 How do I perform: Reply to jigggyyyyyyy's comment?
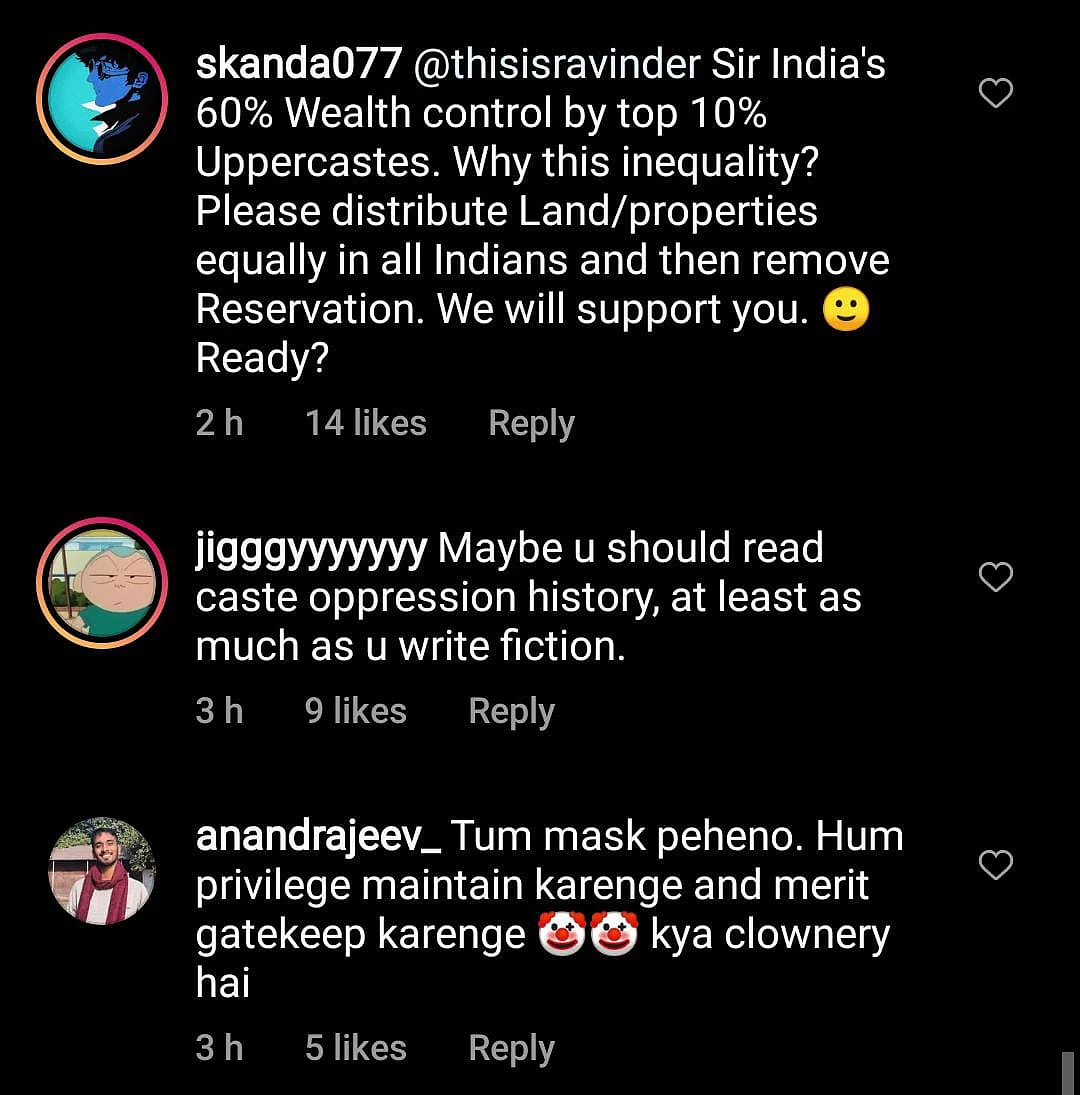[512, 712]
